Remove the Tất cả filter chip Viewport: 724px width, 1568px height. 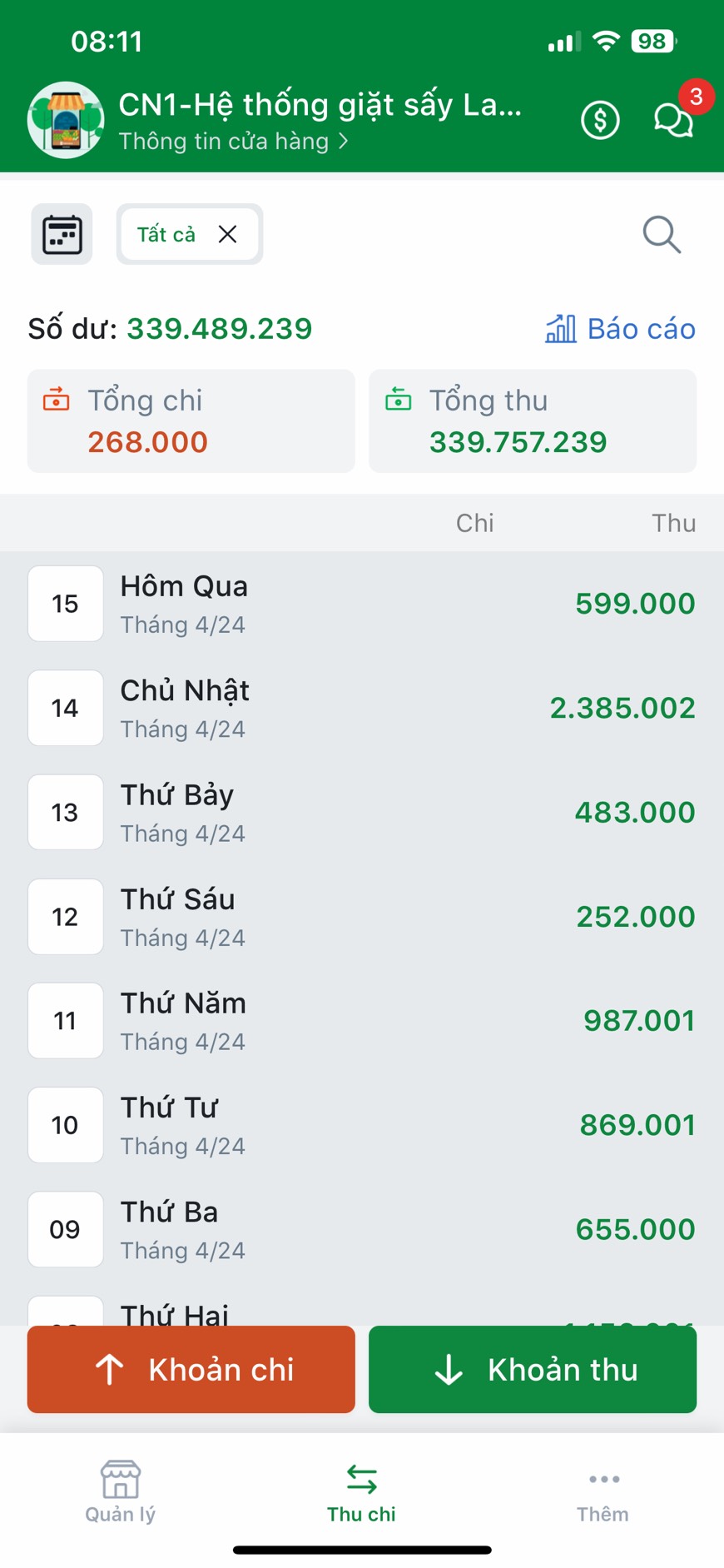click(x=227, y=234)
